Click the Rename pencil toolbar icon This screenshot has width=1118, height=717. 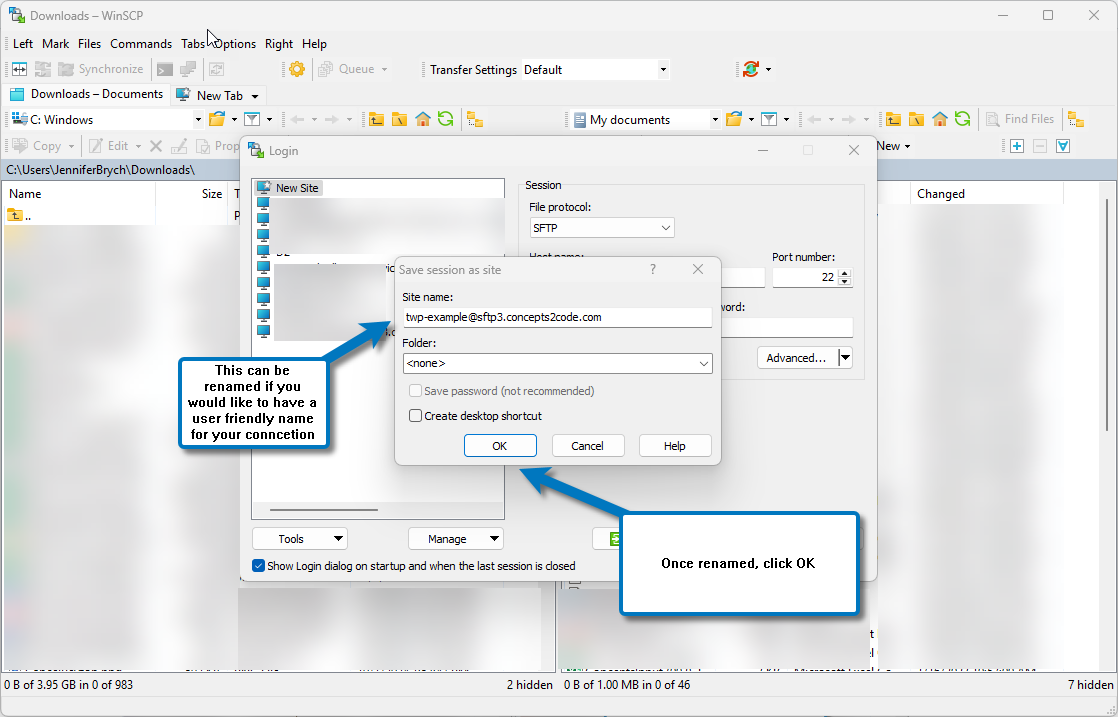point(179,146)
